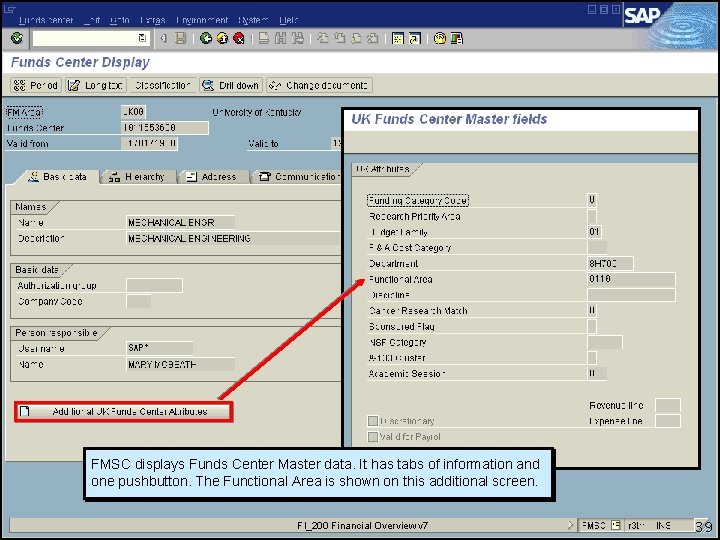Screen dimensions: 720x540
Task: Switch to the Communication tab
Action: coord(298,177)
